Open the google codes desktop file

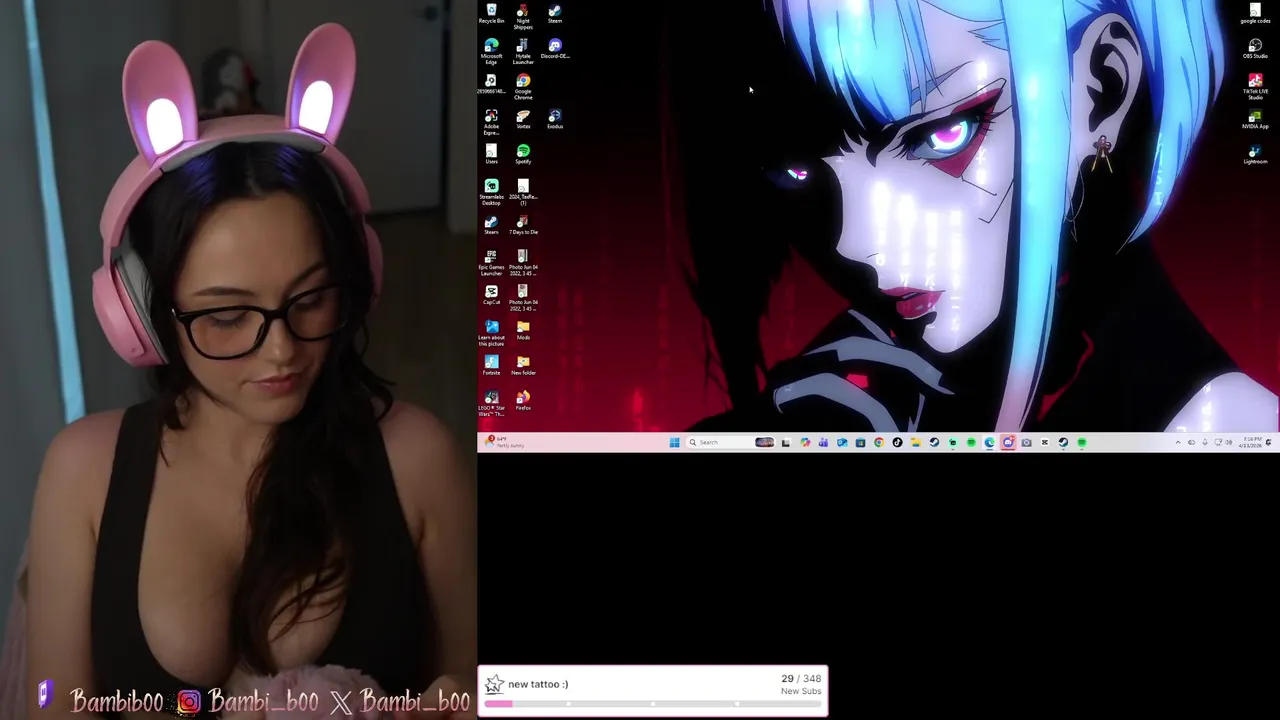(1255, 14)
